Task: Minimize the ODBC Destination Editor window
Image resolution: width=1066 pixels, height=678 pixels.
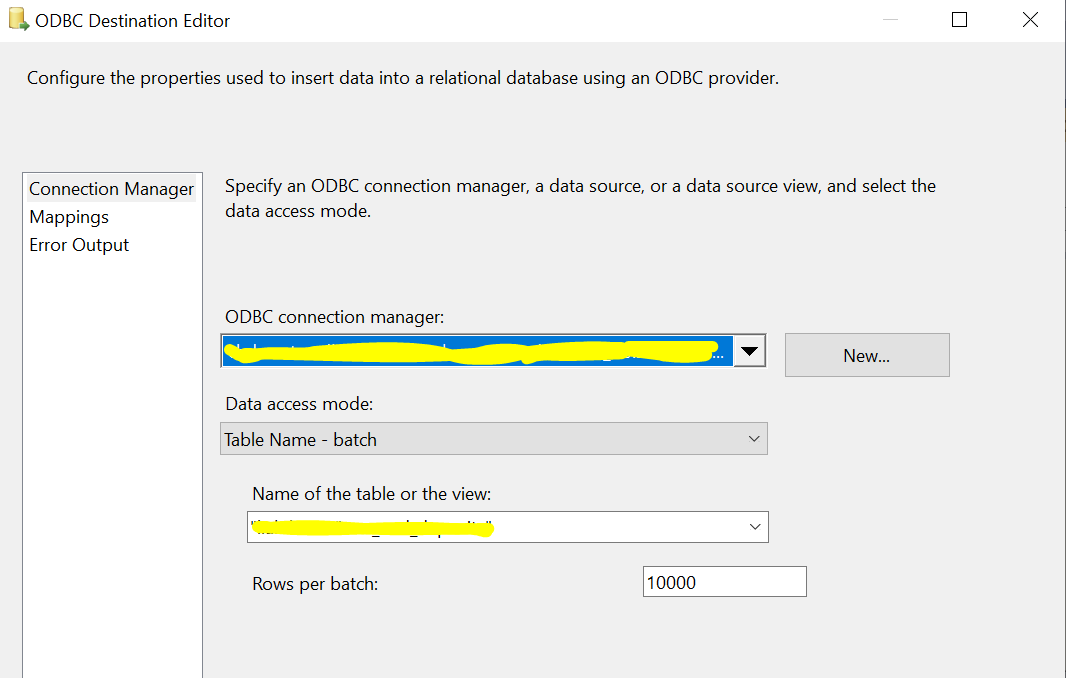Action: (890, 20)
